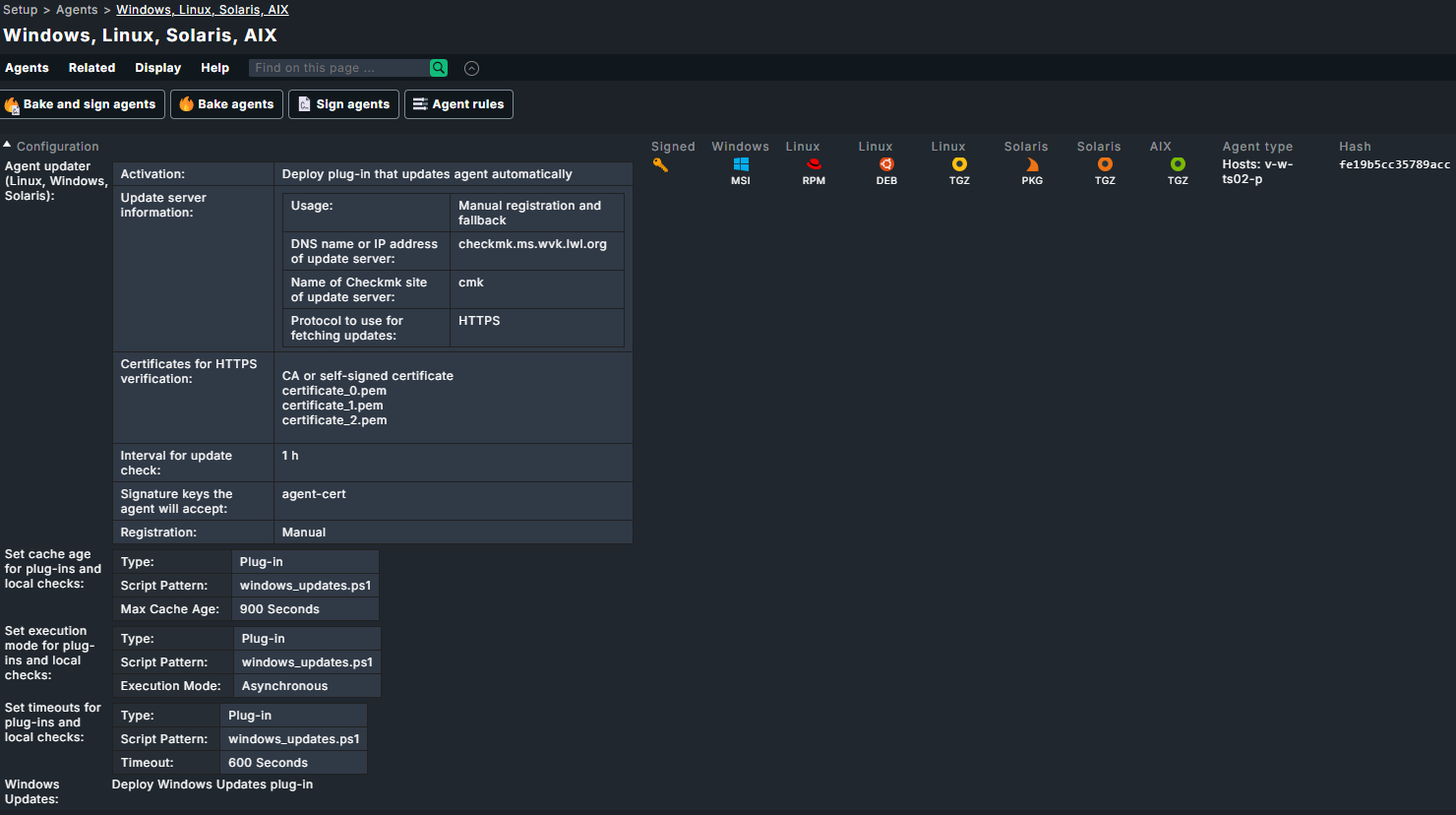Click the Manual value in the Registration row
Screen dimensions: 1456x815
click(x=304, y=533)
